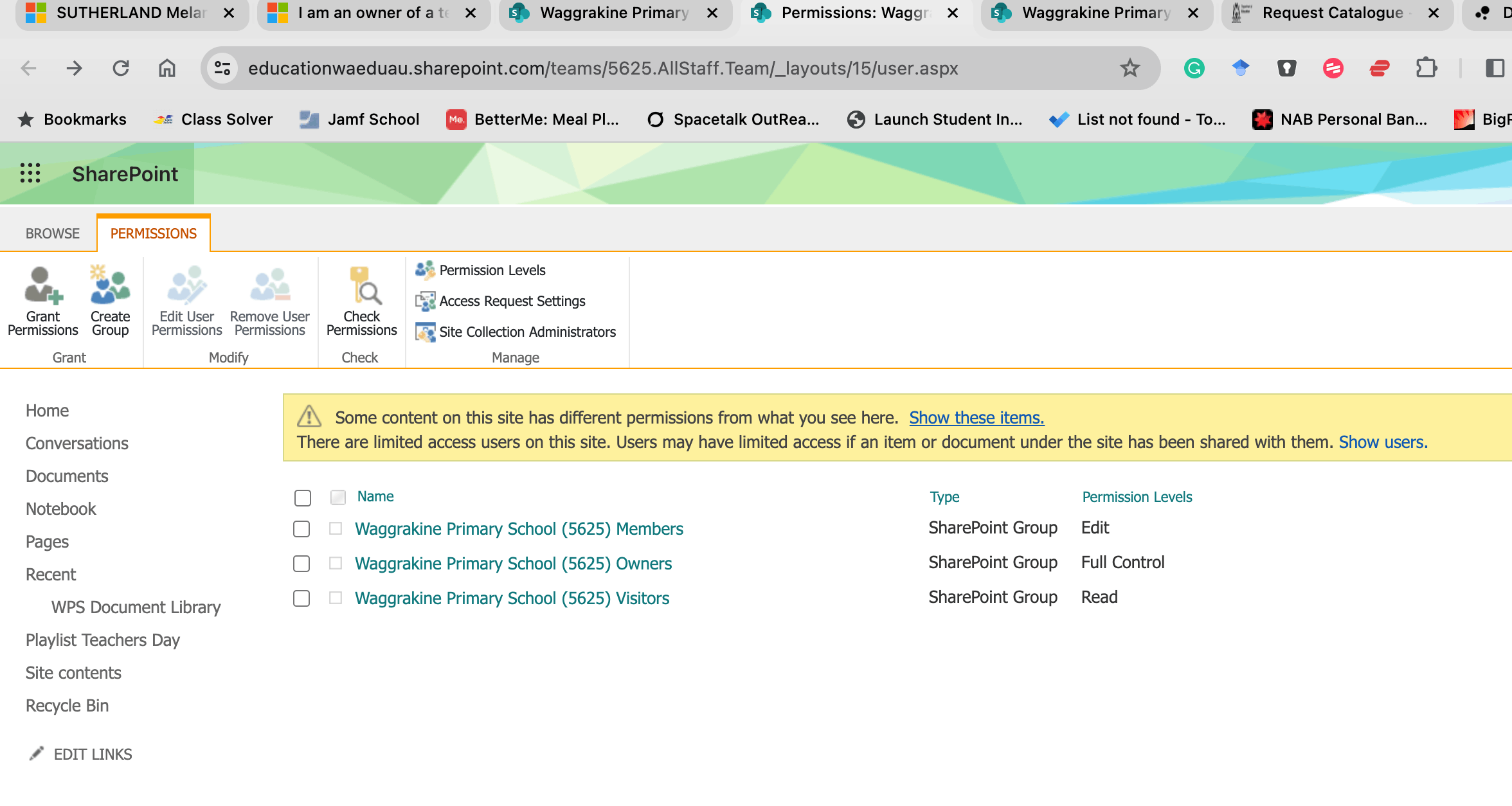This screenshot has width=1512, height=806.
Task: Reload the current page
Action: pyautogui.click(x=121, y=68)
